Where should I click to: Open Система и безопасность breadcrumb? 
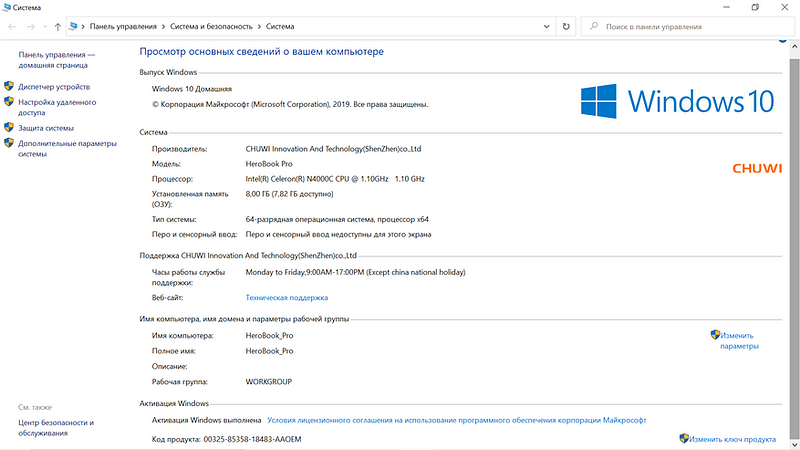point(211,27)
